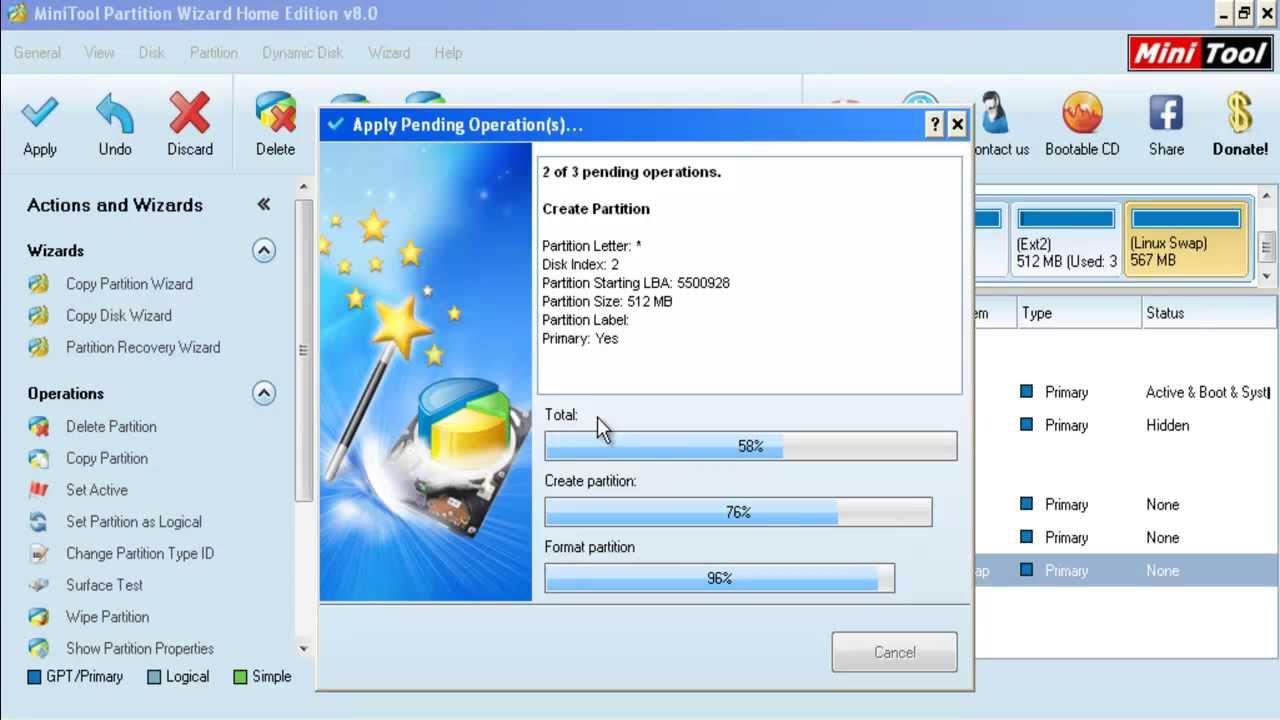
Task: Click the Surface Test icon
Action: point(38,585)
